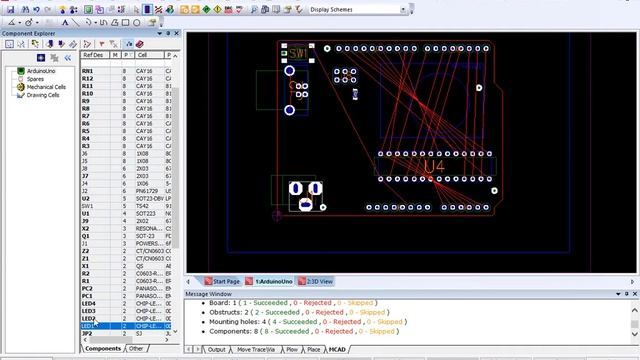Screen dimensions: 640x360
Task: Click the component list horizontal scrollbar
Action: [x=110, y=340]
